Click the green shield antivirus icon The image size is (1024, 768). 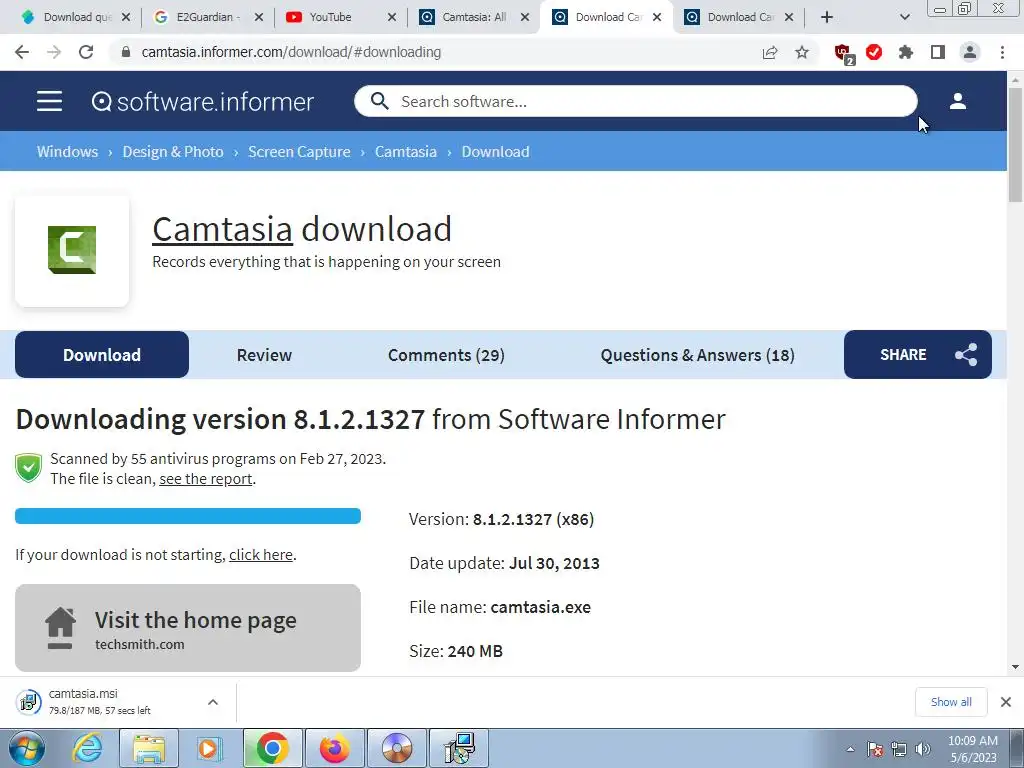[x=29, y=468]
